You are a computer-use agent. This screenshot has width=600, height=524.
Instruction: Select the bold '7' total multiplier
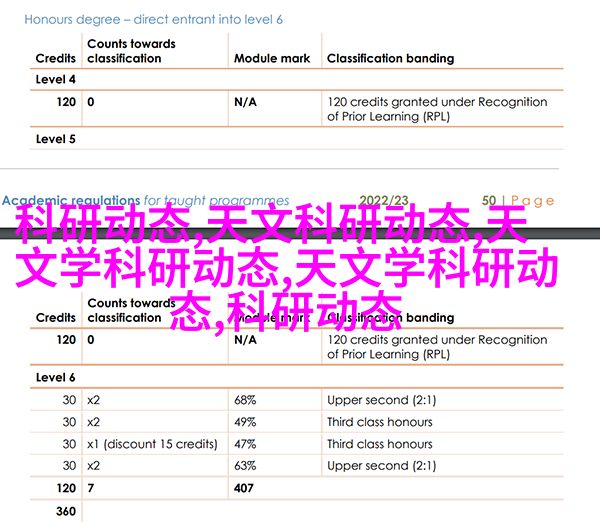pos(90,488)
